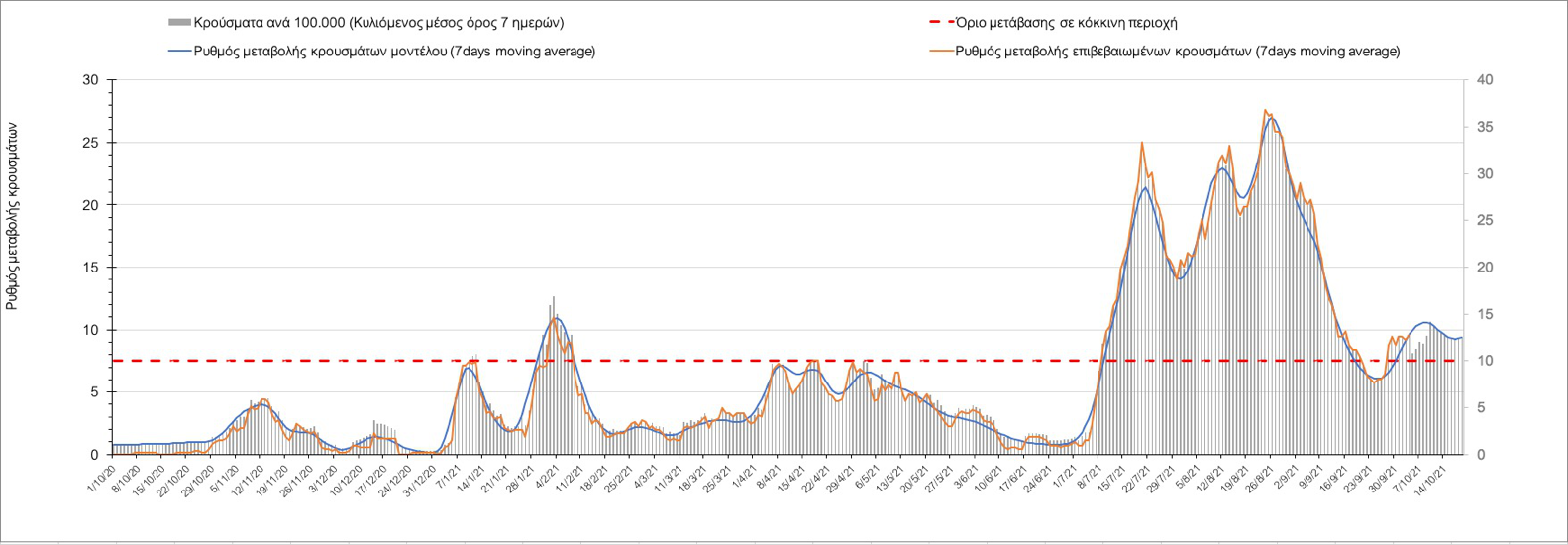
Task: Click the blue line legend marker
Action: [180, 51]
